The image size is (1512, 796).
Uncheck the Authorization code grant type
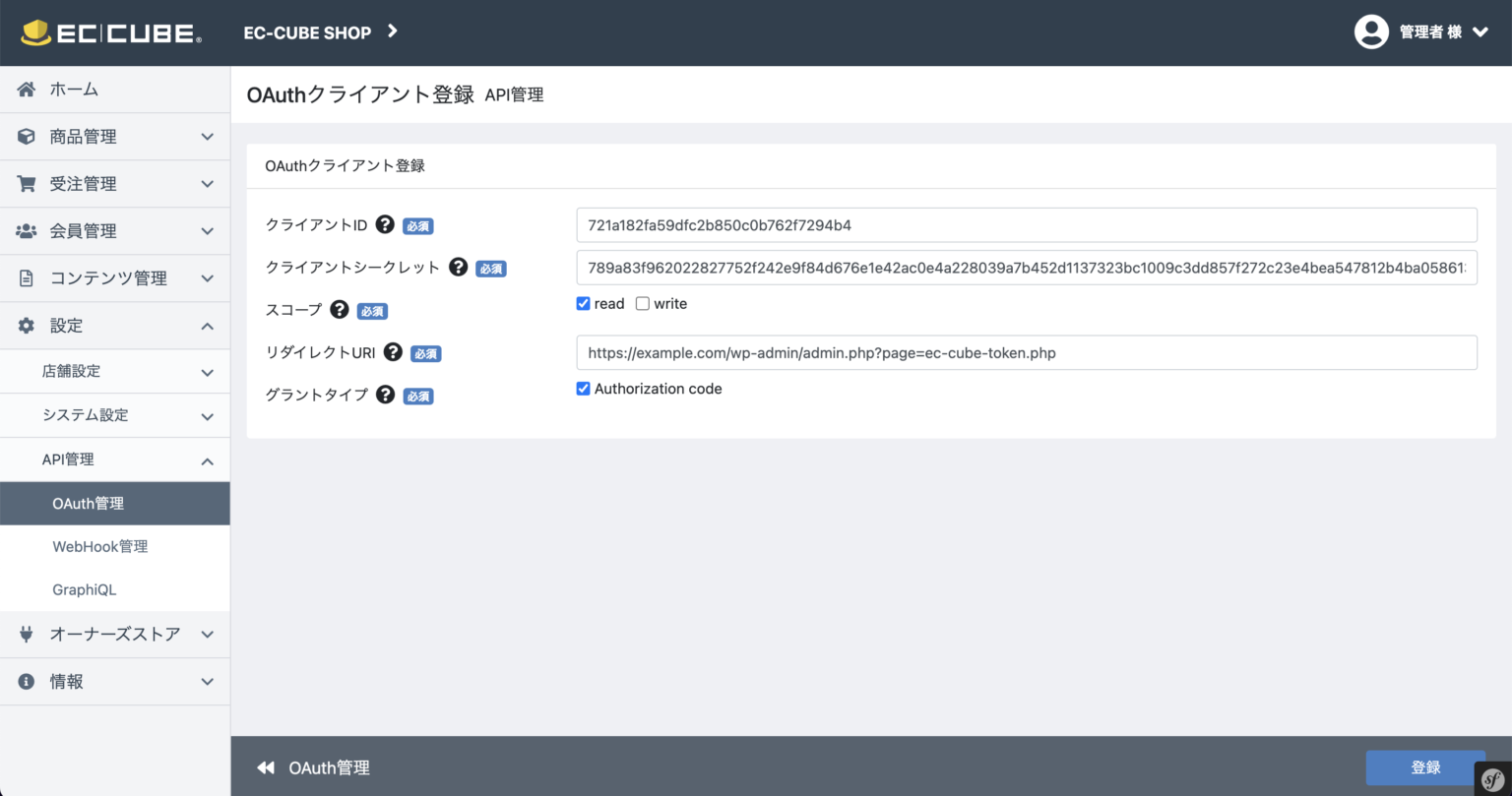point(583,388)
